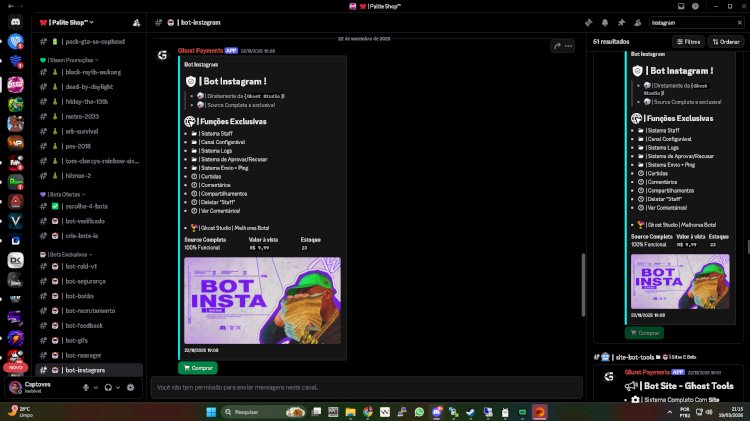
Task: Open hitman-2 channel
Action: [89, 176]
